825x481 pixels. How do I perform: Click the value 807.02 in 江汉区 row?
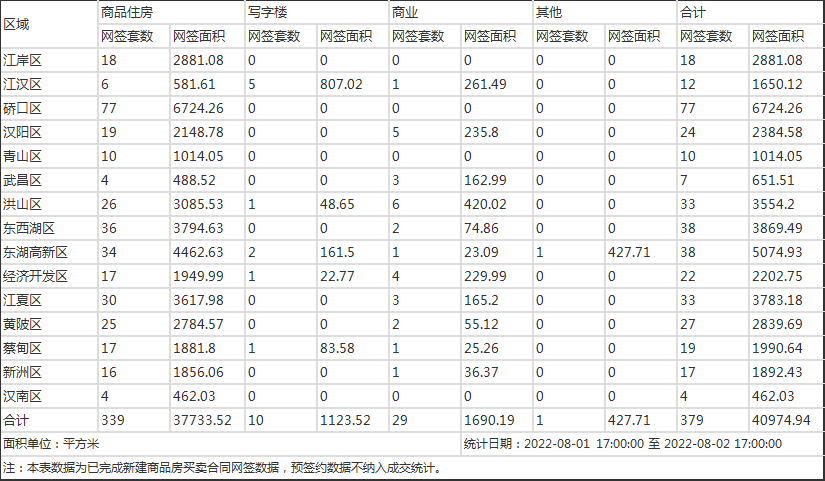tap(341, 84)
